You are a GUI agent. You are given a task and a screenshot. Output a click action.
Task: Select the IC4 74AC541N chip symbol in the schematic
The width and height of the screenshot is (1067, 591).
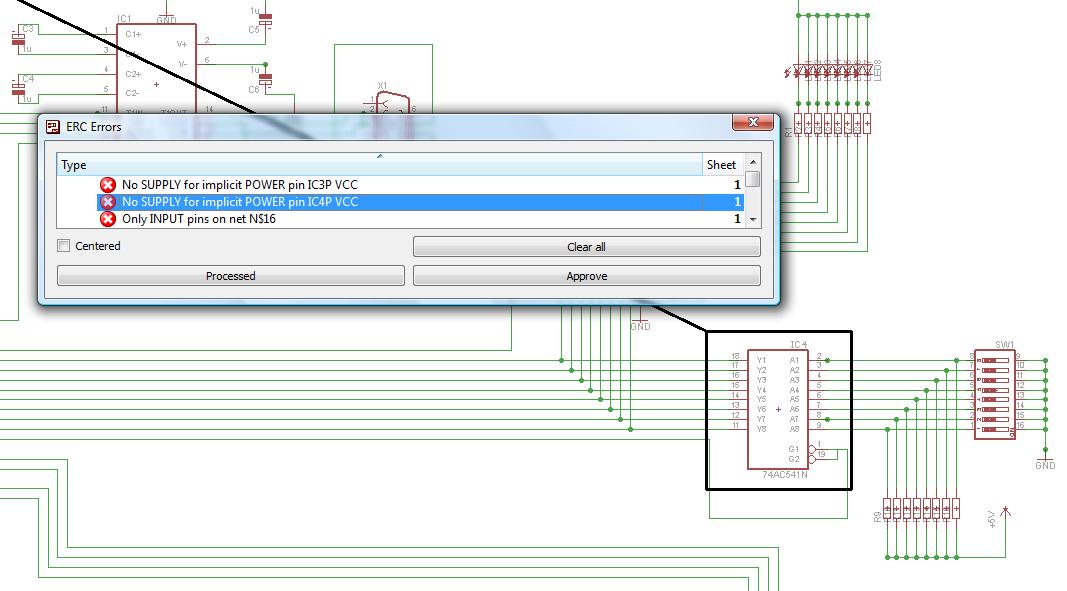click(778, 409)
